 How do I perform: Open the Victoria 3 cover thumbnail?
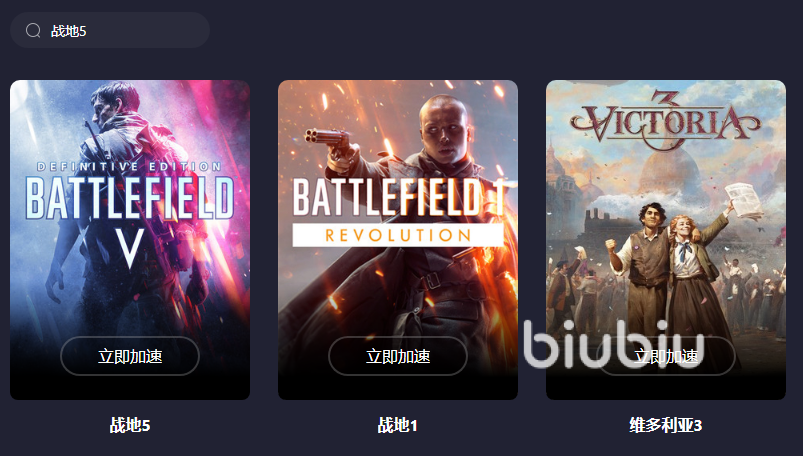click(x=666, y=240)
